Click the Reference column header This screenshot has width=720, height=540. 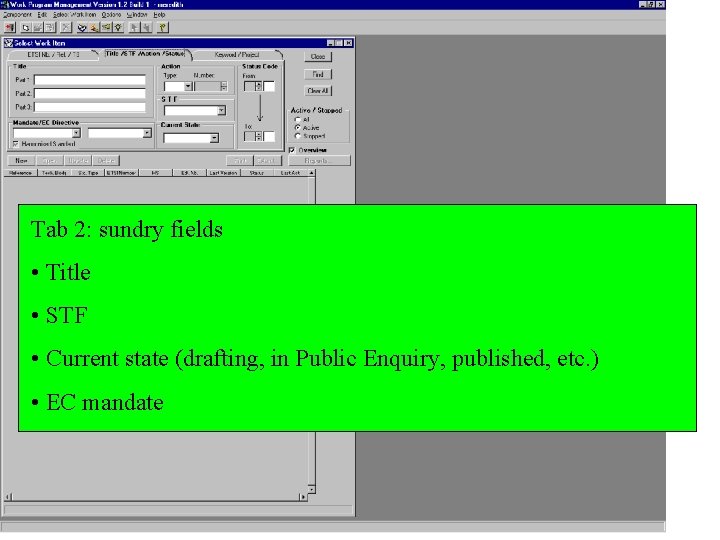[20, 173]
